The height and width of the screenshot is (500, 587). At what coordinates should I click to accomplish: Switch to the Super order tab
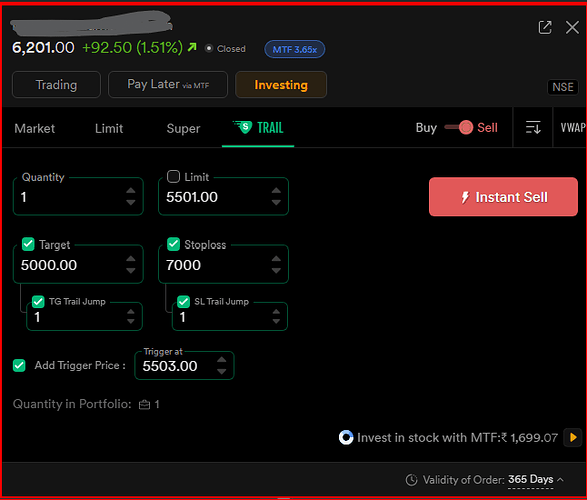click(183, 128)
